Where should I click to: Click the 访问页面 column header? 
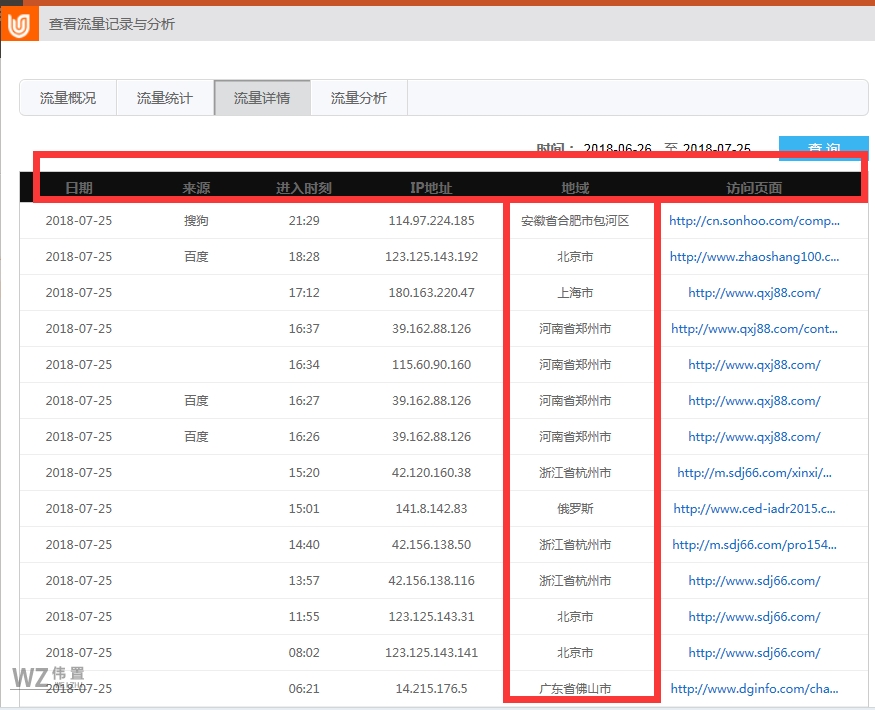click(x=754, y=188)
